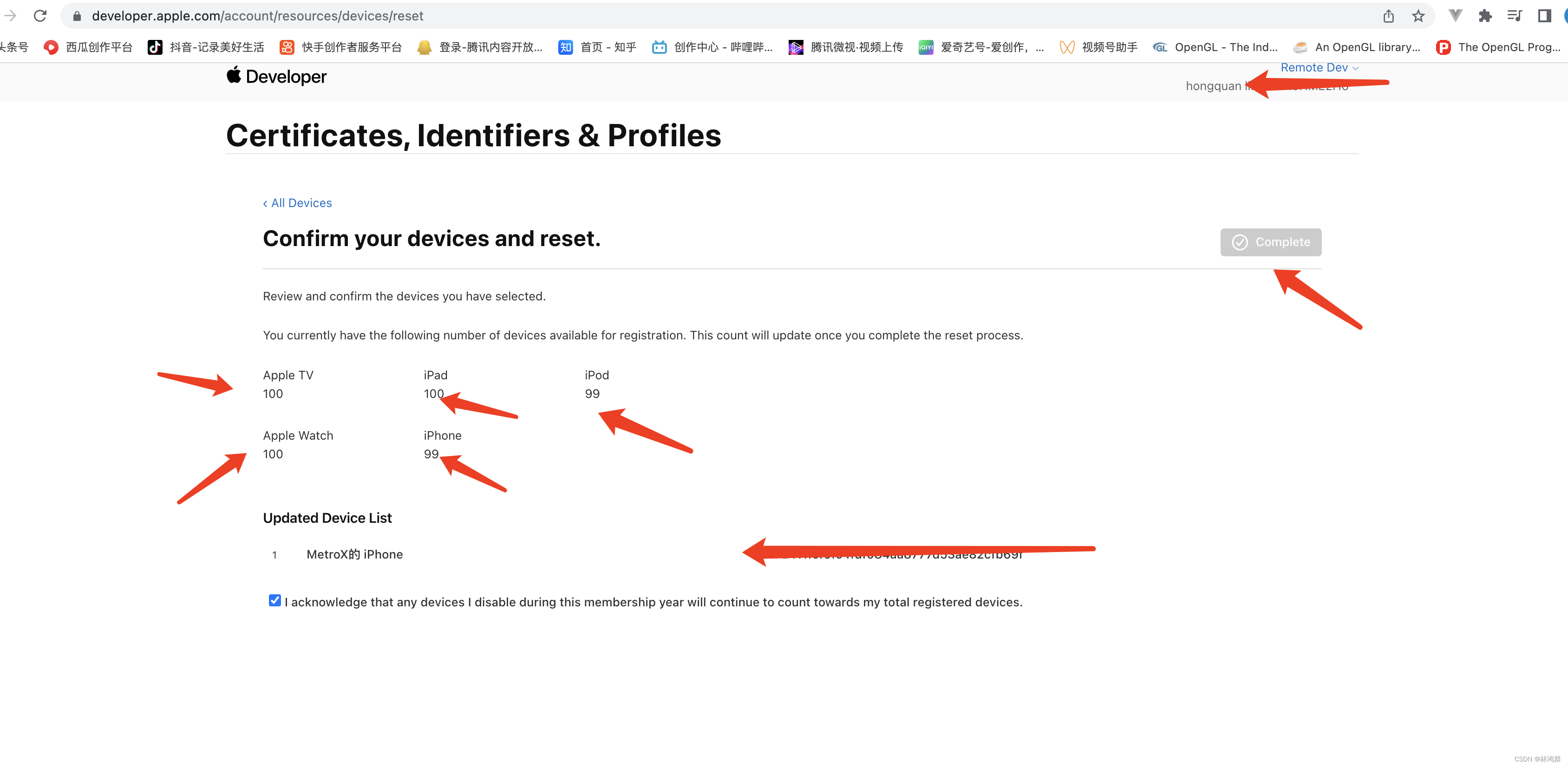Click the Apple Developer logo
The width and height of the screenshot is (1568, 767).
tap(276, 76)
